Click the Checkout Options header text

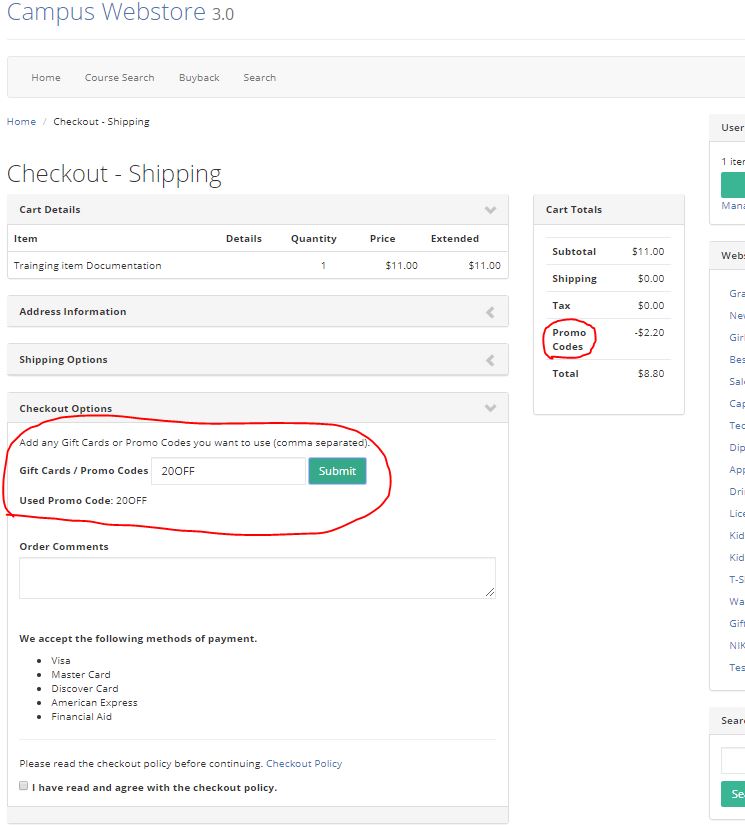click(66, 408)
